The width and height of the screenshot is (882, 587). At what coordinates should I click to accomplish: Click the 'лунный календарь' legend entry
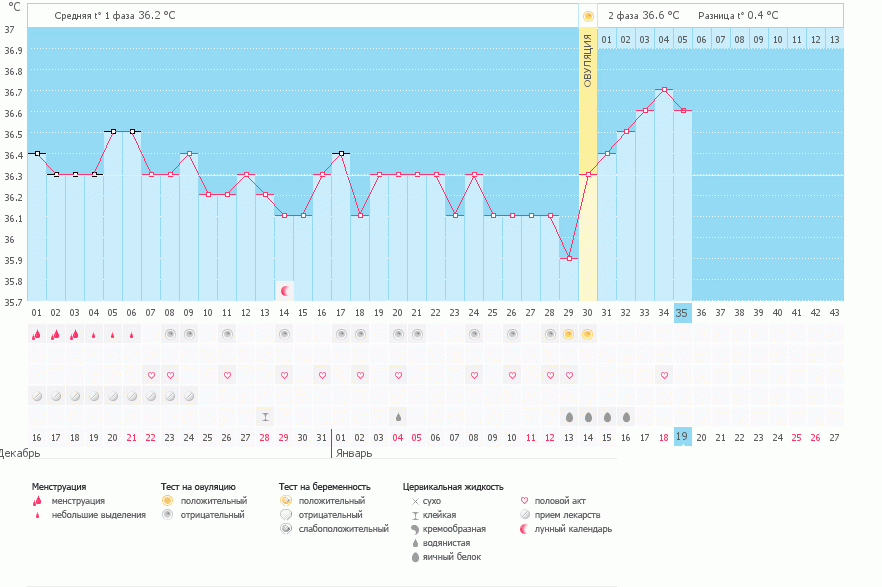(573, 529)
